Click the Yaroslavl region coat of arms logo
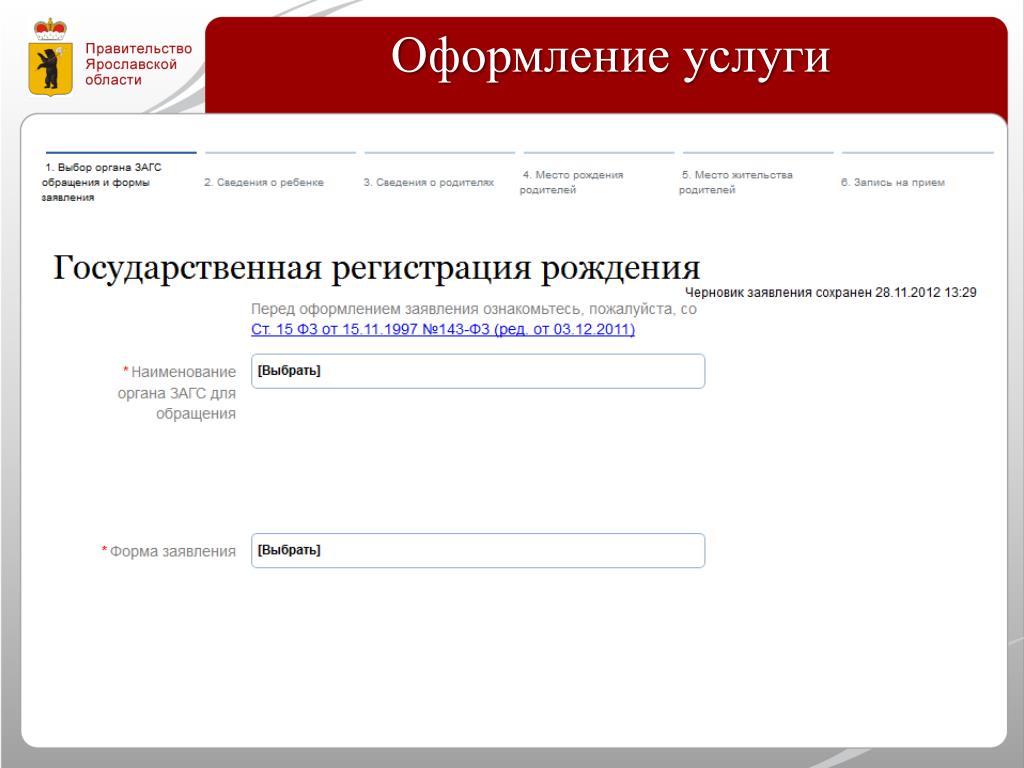Screen dimensions: 1024x768 [50, 57]
